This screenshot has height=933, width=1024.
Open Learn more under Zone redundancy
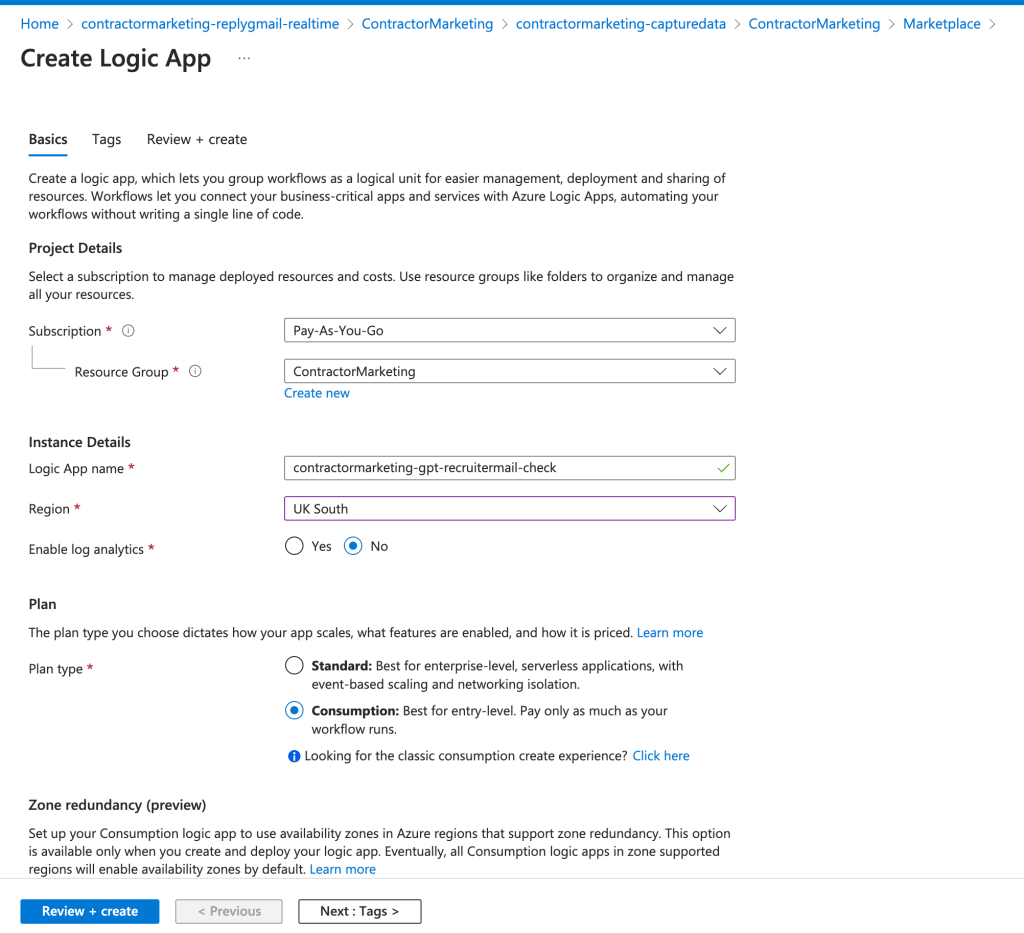(342, 870)
